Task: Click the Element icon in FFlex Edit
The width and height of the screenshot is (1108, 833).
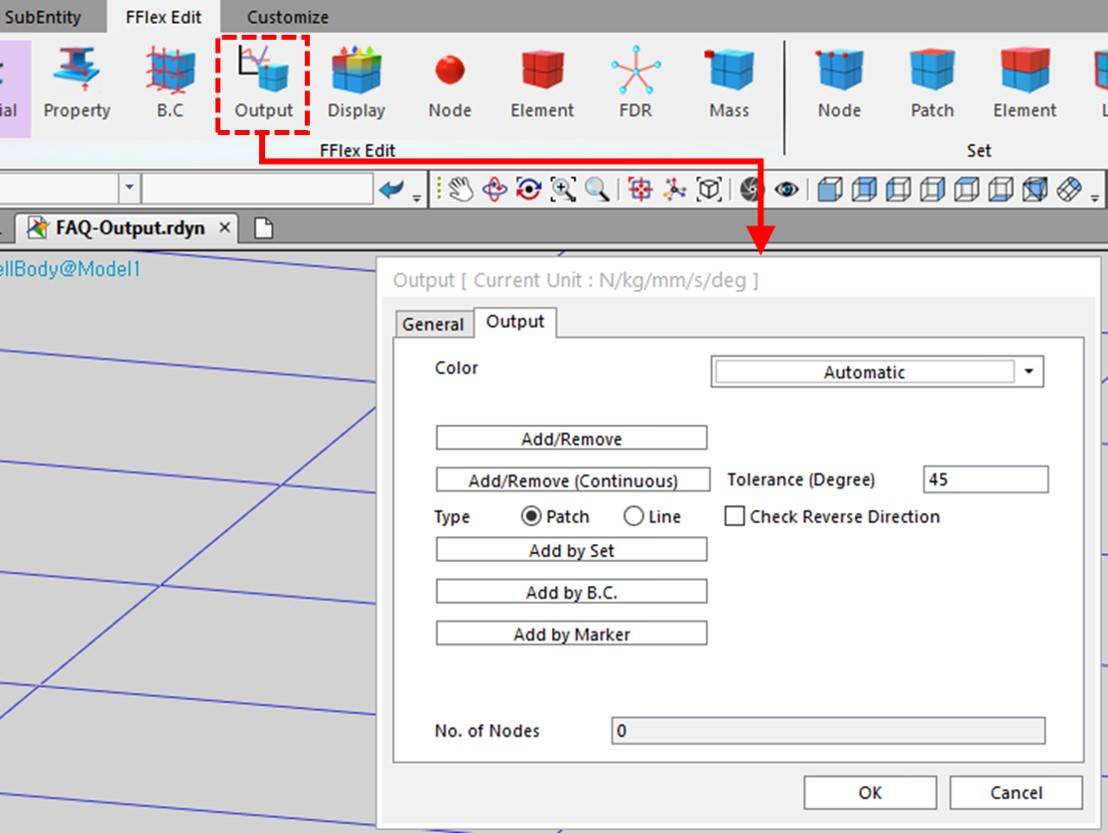Action: point(541,80)
